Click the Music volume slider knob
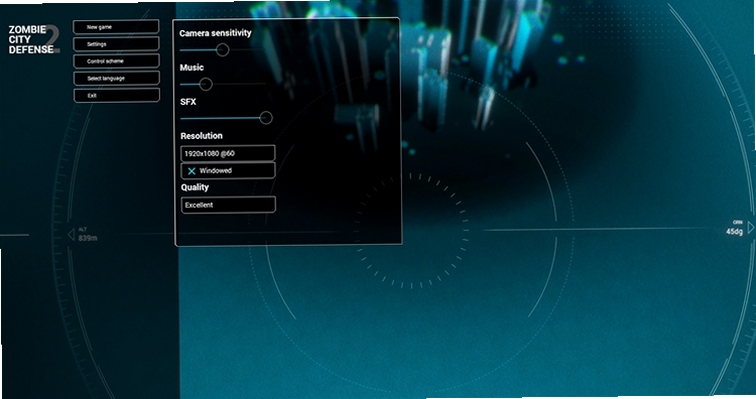Viewport: 756px width, 399px height. (x=206, y=84)
